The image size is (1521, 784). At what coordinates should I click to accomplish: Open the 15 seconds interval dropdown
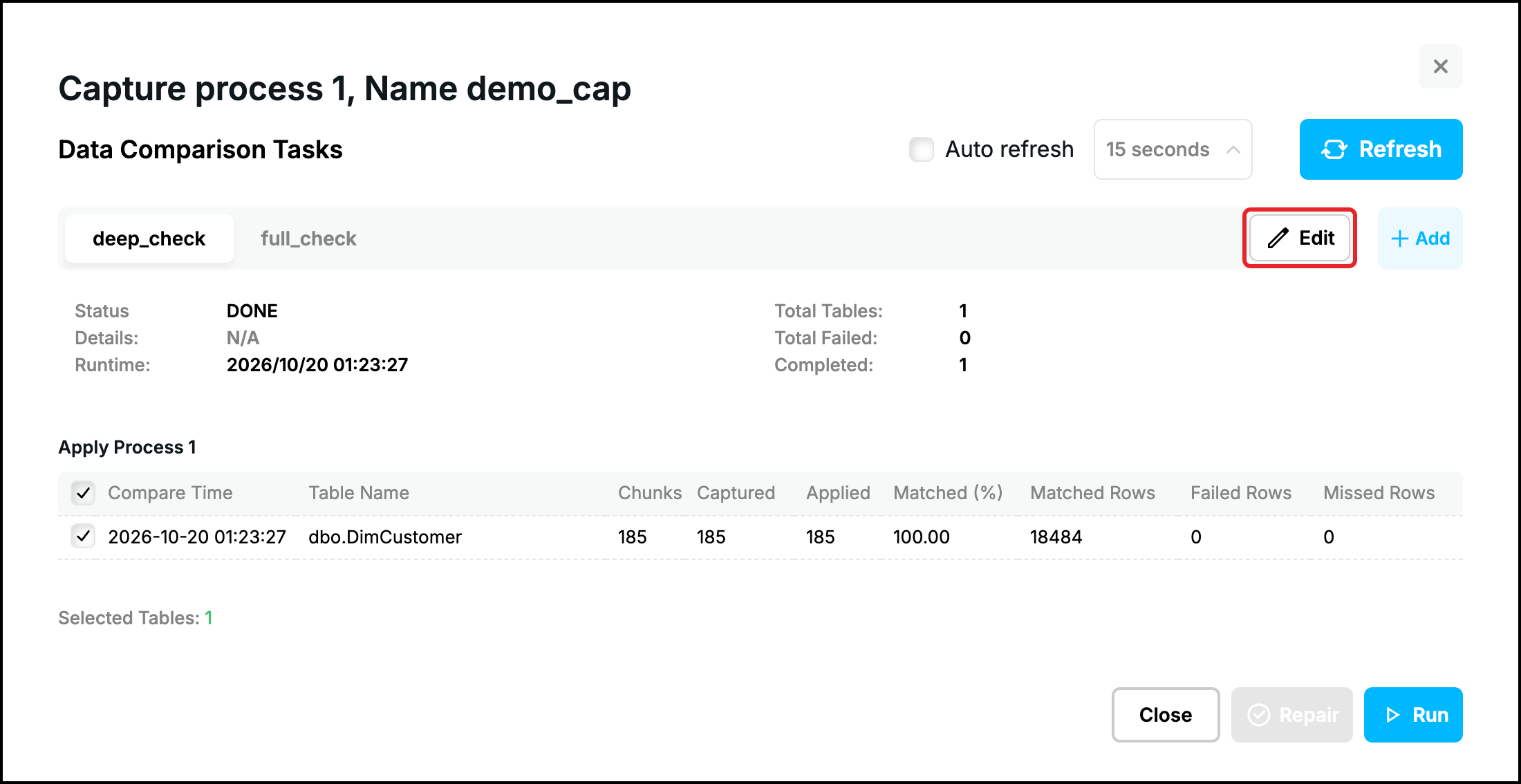1173,150
